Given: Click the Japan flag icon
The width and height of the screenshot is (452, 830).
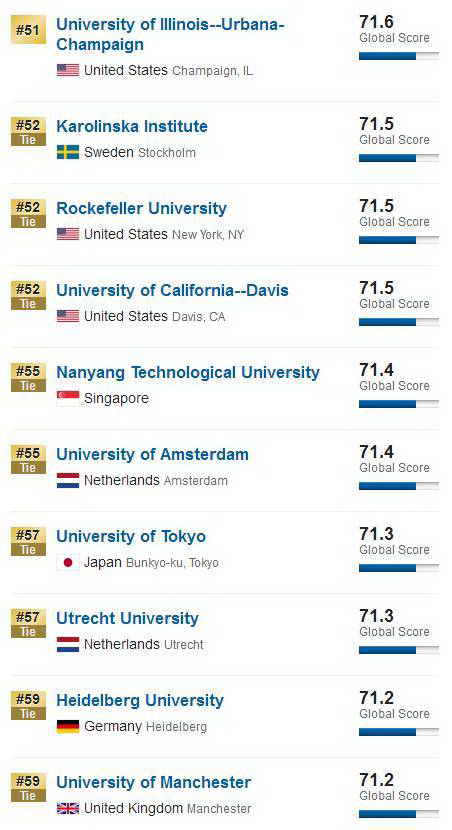Looking at the screenshot, I should click(x=68, y=563).
